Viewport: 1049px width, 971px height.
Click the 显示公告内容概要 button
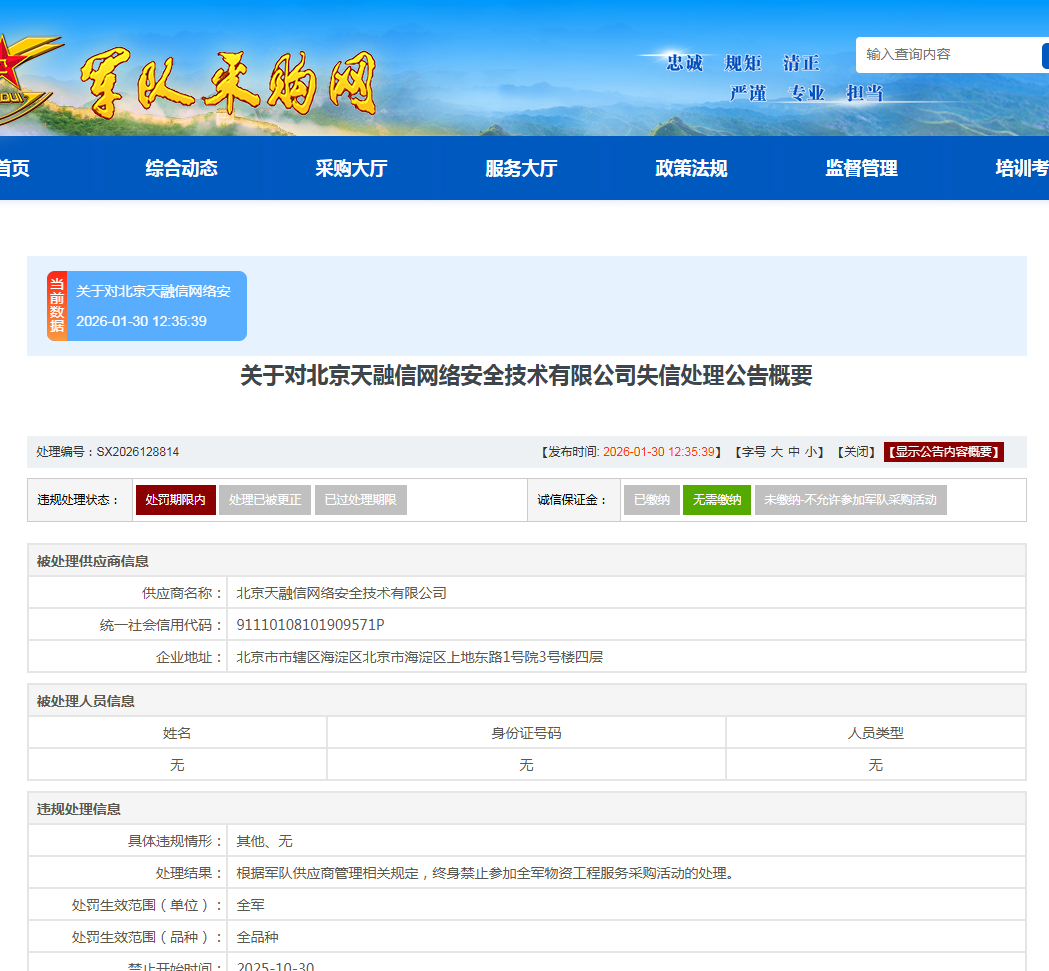coord(942,451)
